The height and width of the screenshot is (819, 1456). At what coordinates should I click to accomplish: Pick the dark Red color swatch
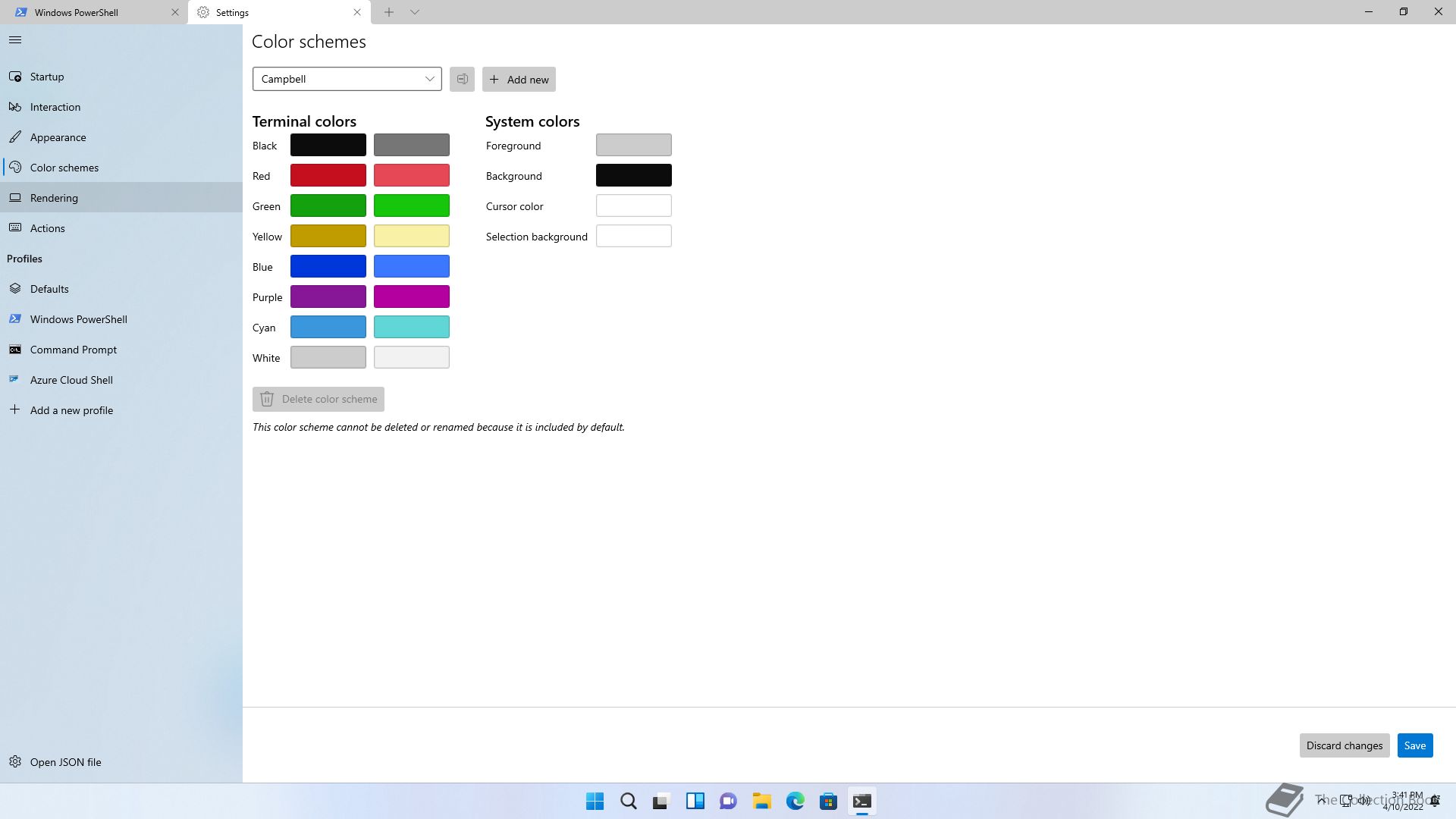pos(328,175)
